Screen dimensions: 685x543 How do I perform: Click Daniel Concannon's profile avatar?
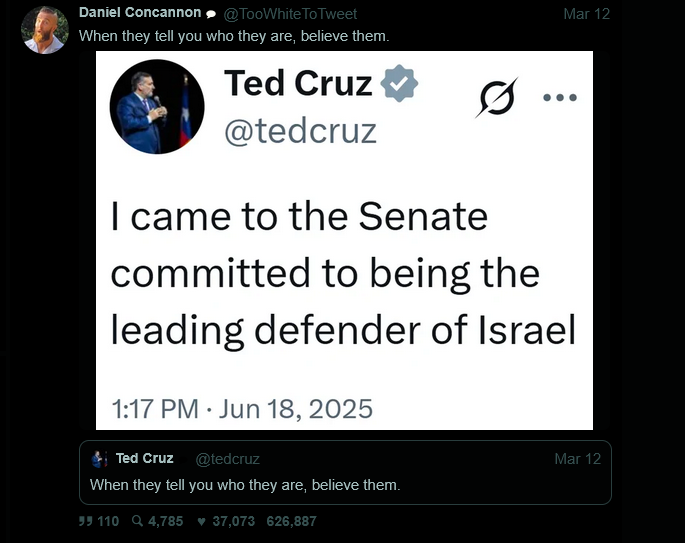click(45, 30)
